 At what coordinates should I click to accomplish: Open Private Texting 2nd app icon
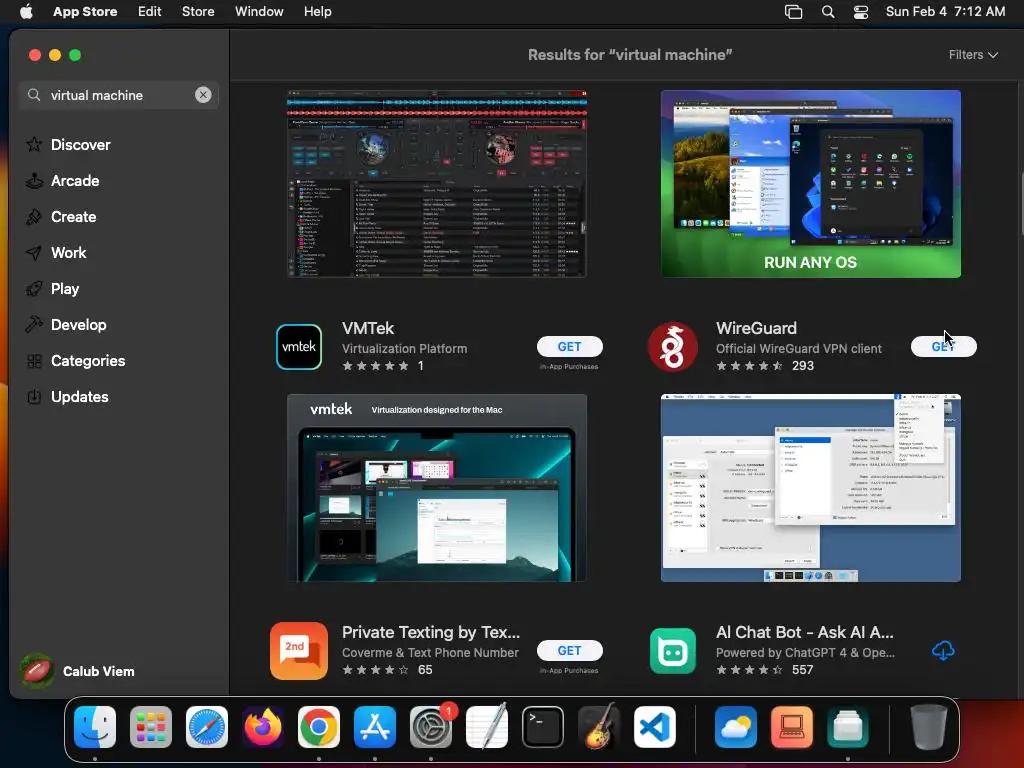tap(298, 650)
